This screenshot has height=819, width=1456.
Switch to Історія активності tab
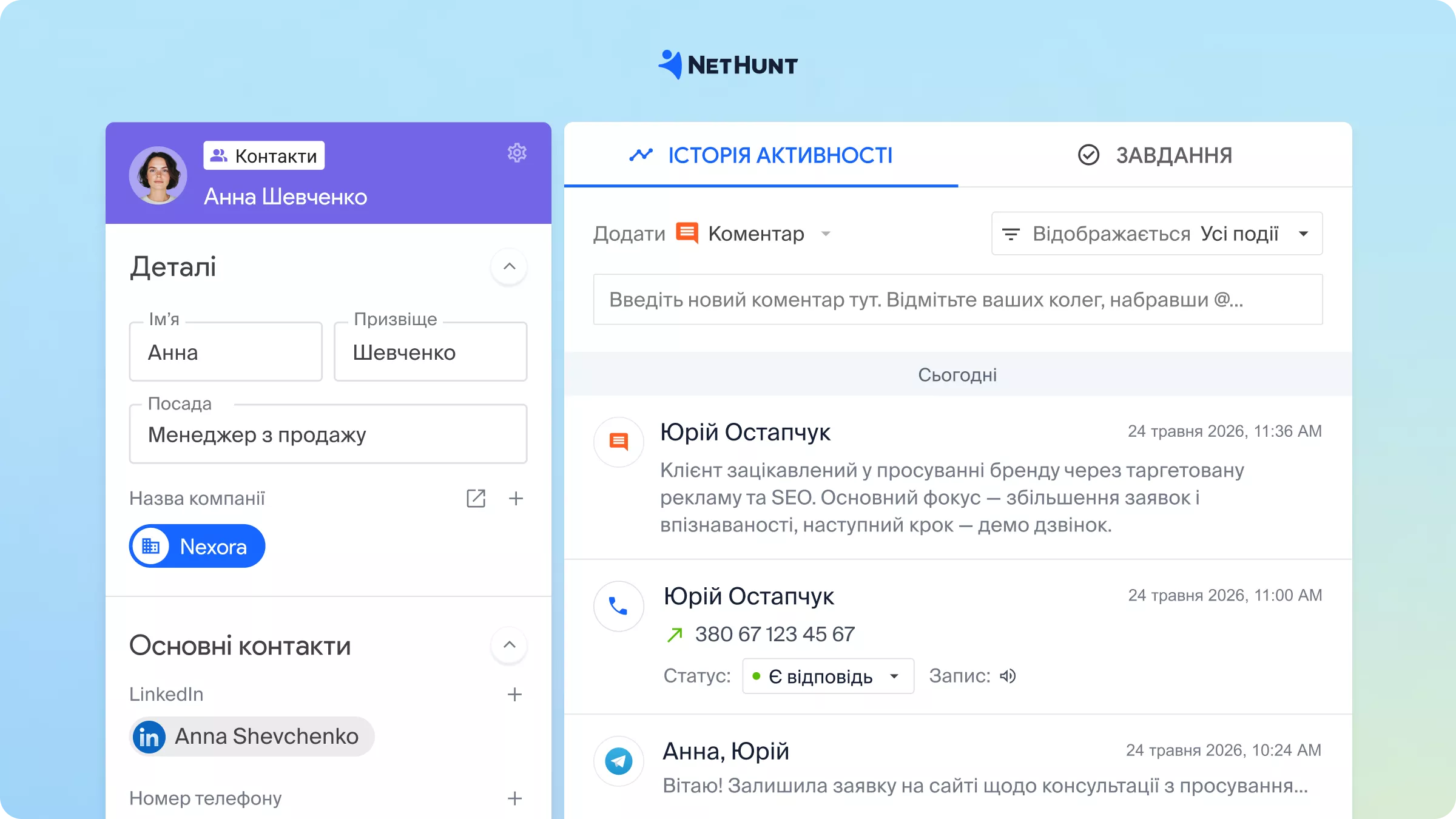[x=761, y=155]
